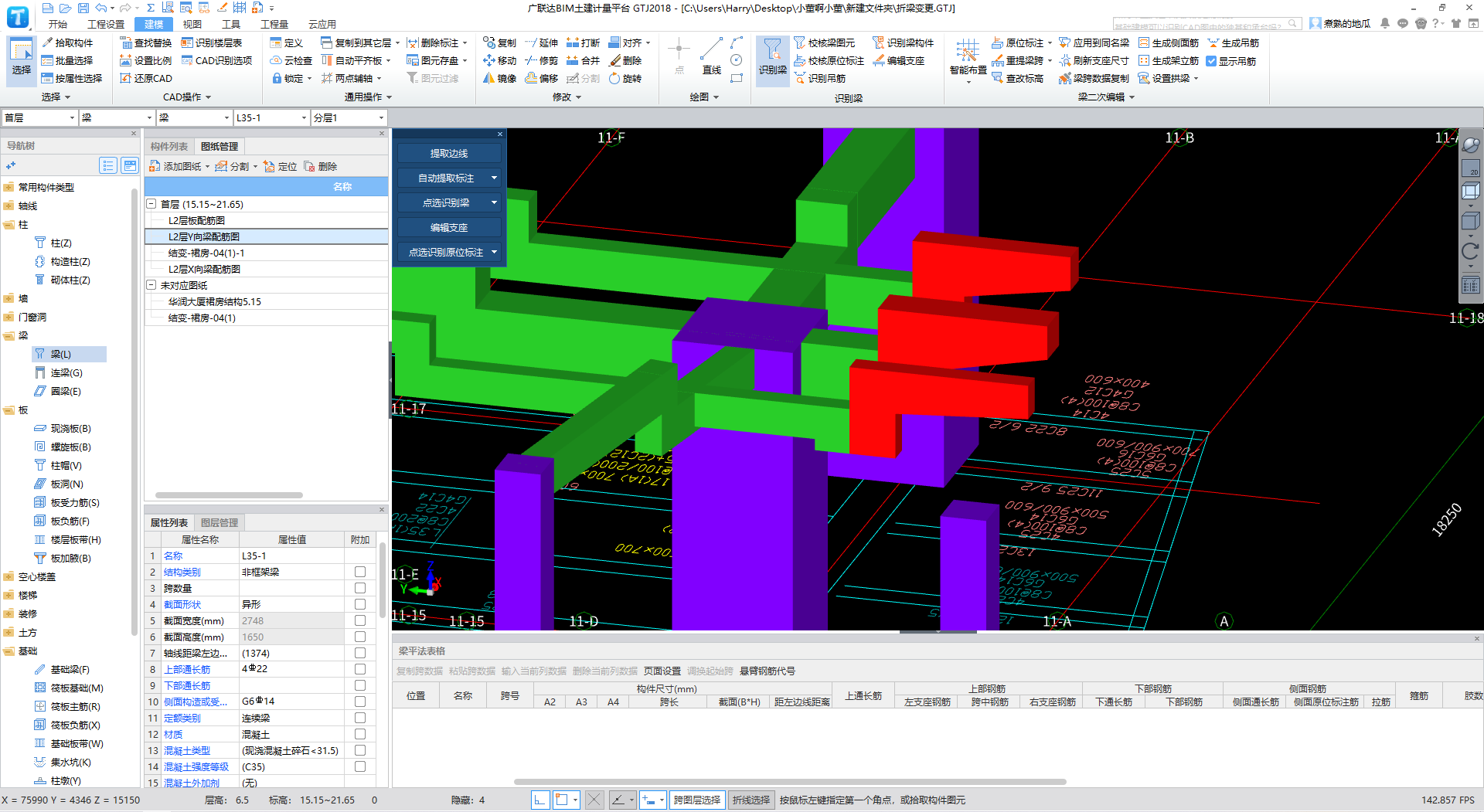This screenshot has height=812, width=1484.
Task: Click the 打断 break tool
Action: tap(583, 42)
